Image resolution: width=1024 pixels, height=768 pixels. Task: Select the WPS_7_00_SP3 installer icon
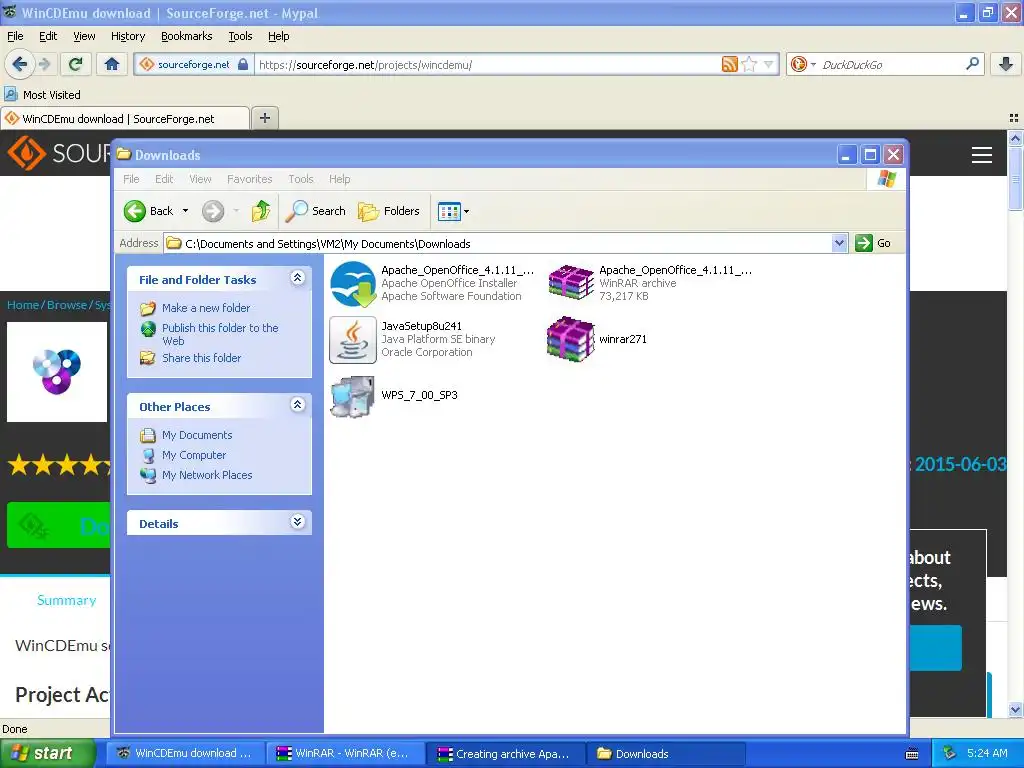click(353, 396)
